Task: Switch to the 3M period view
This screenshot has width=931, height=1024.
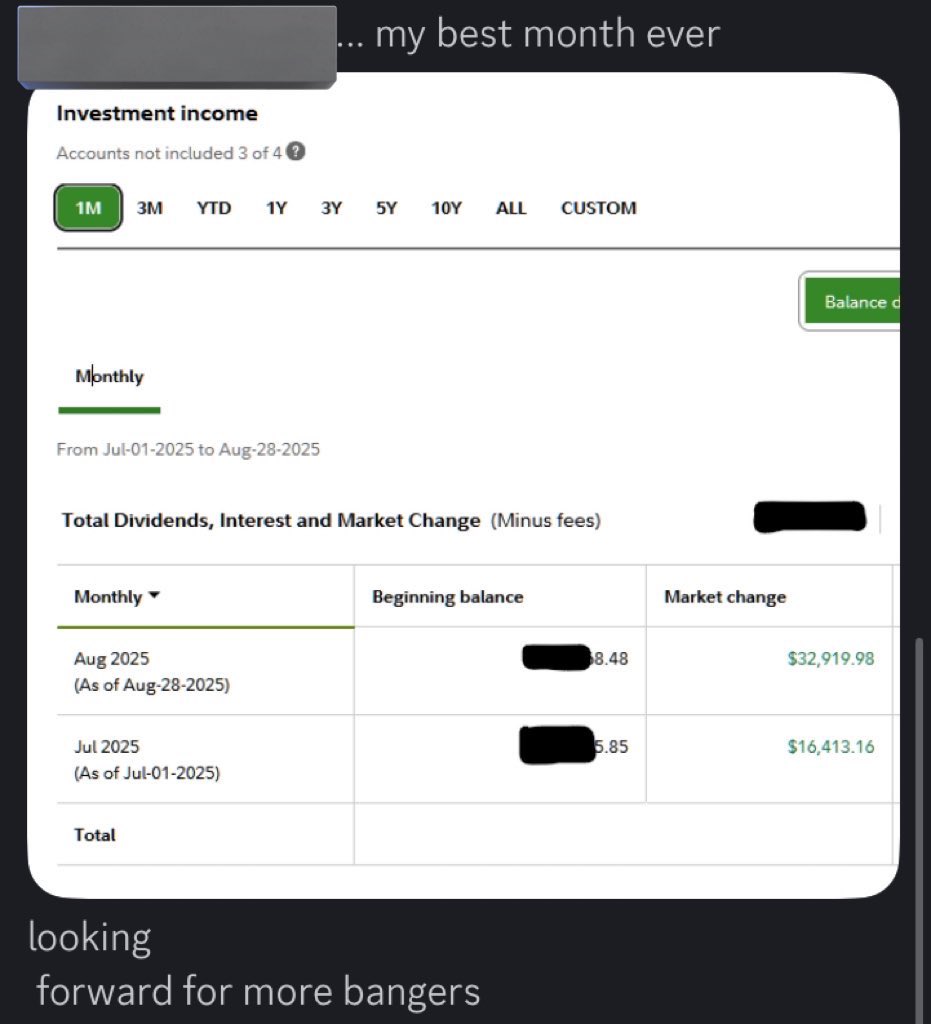Action: click(151, 207)
